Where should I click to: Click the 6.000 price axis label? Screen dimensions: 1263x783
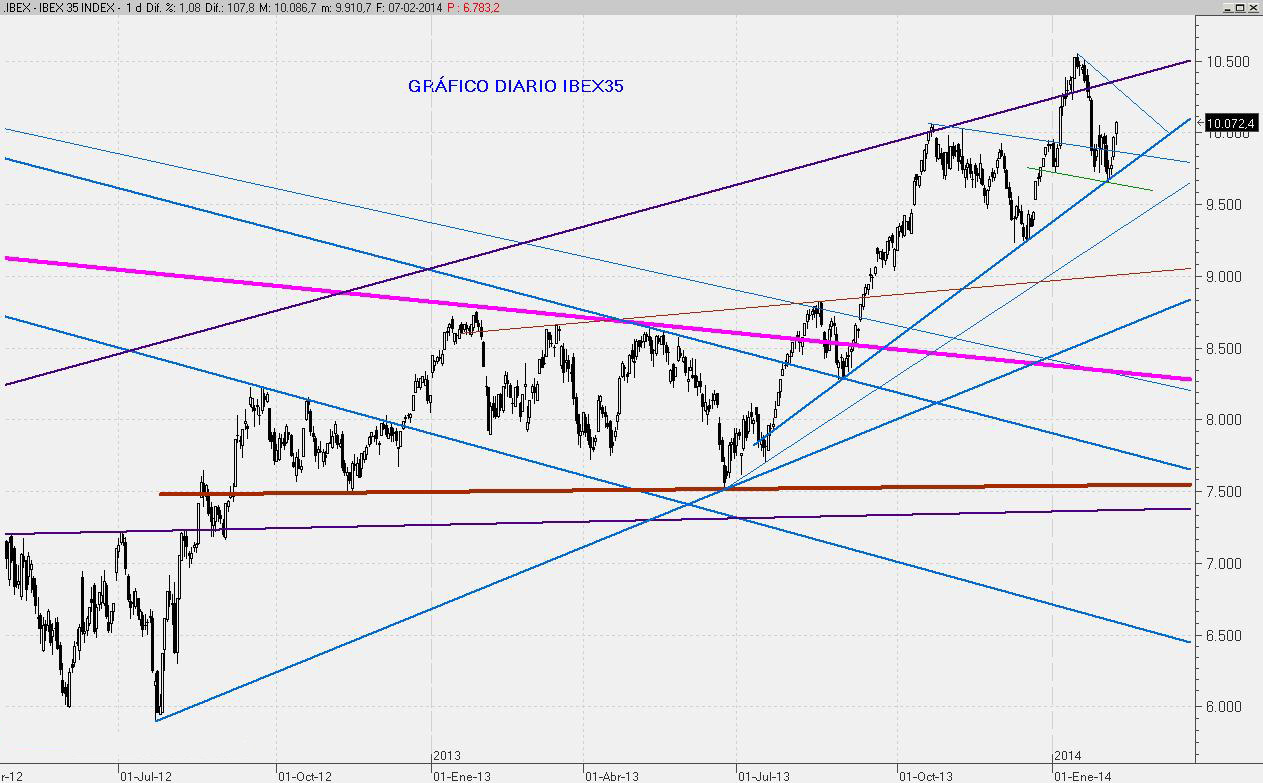(x=1227, y=707)
